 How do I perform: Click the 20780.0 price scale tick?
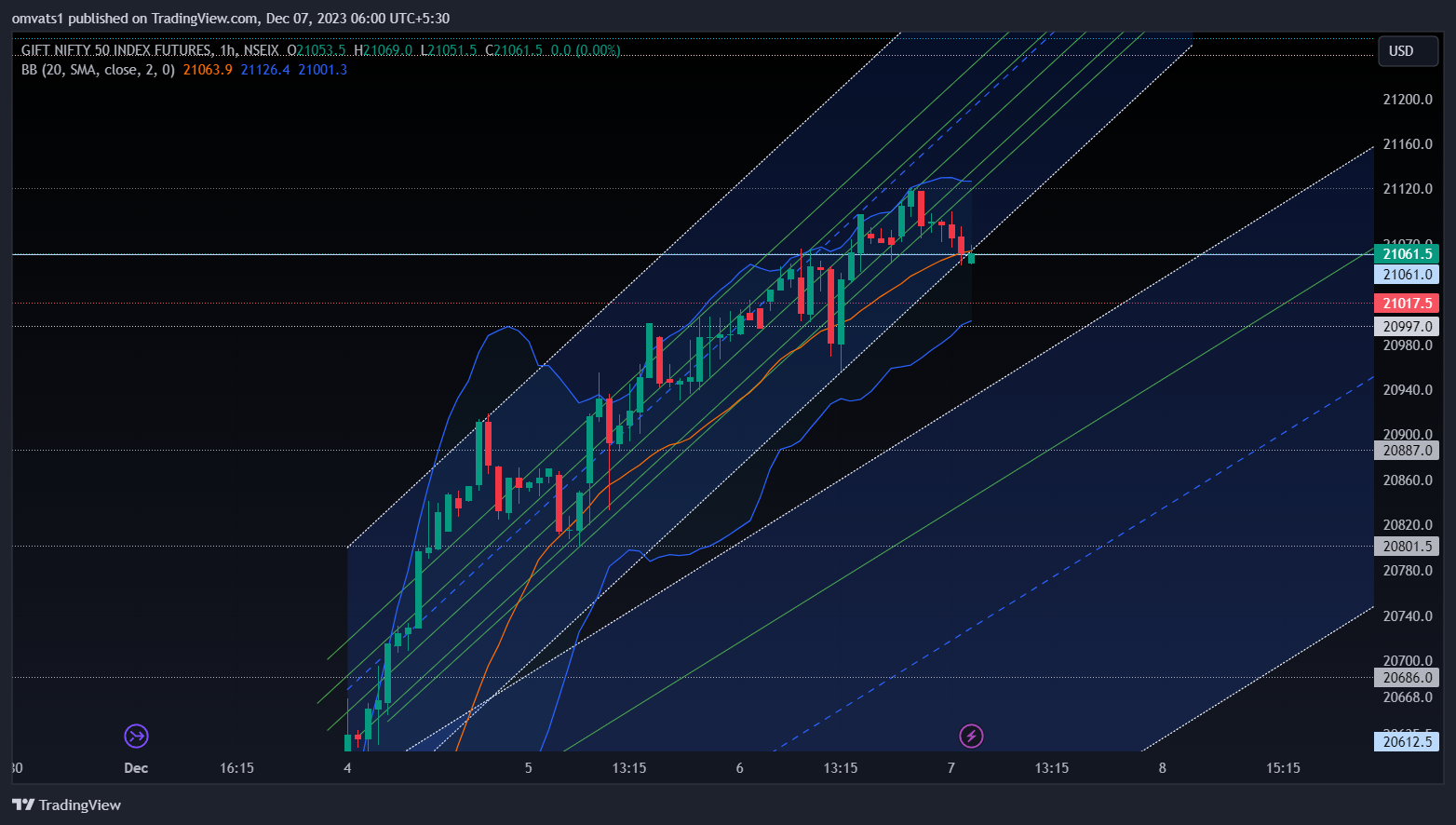[x=1408, y=571]
